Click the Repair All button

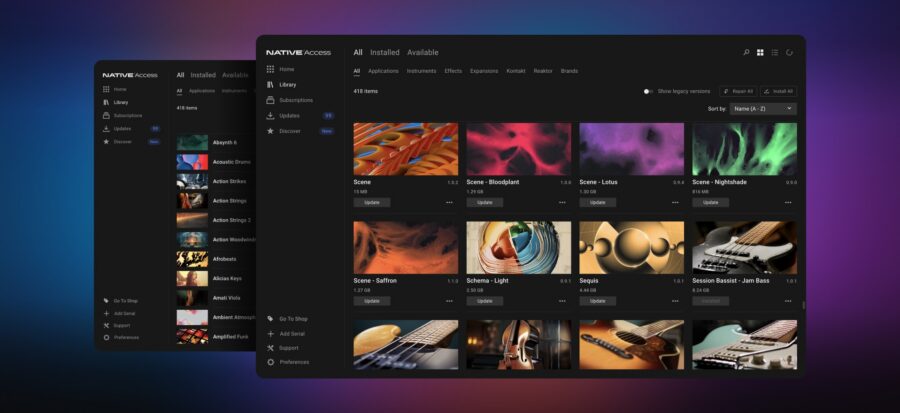tap(738, 91)
